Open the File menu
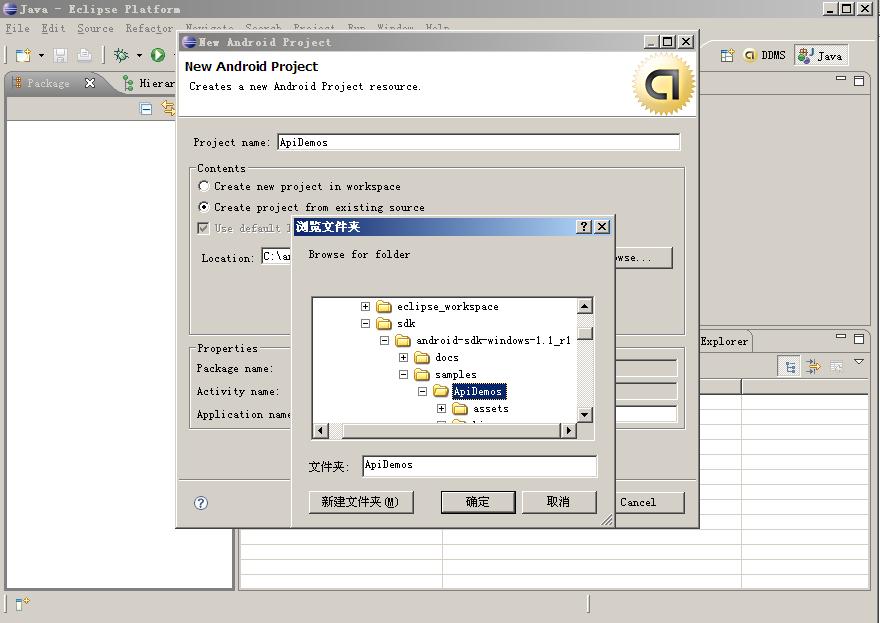Screen dimensions: 880x623 tap(17, 28)
